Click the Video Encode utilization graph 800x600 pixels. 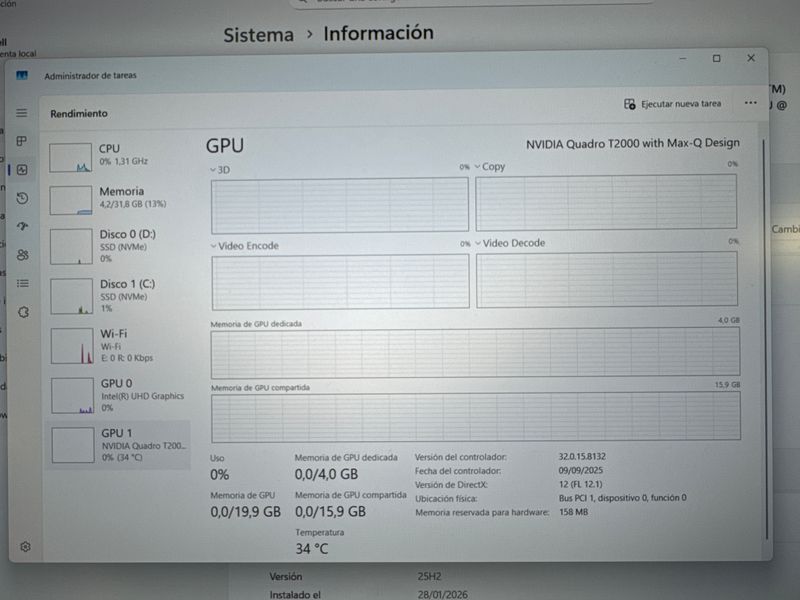[340, 282]
